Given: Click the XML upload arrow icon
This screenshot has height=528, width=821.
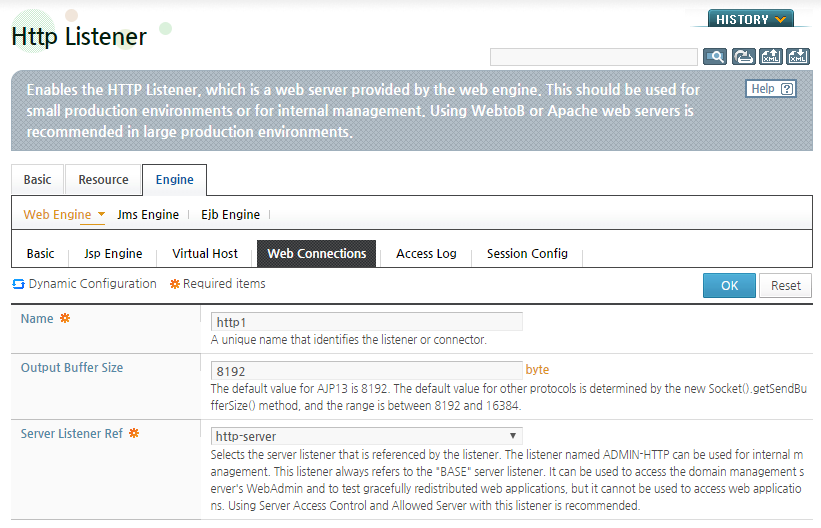Looking at the screenshot, I should 771,57.
